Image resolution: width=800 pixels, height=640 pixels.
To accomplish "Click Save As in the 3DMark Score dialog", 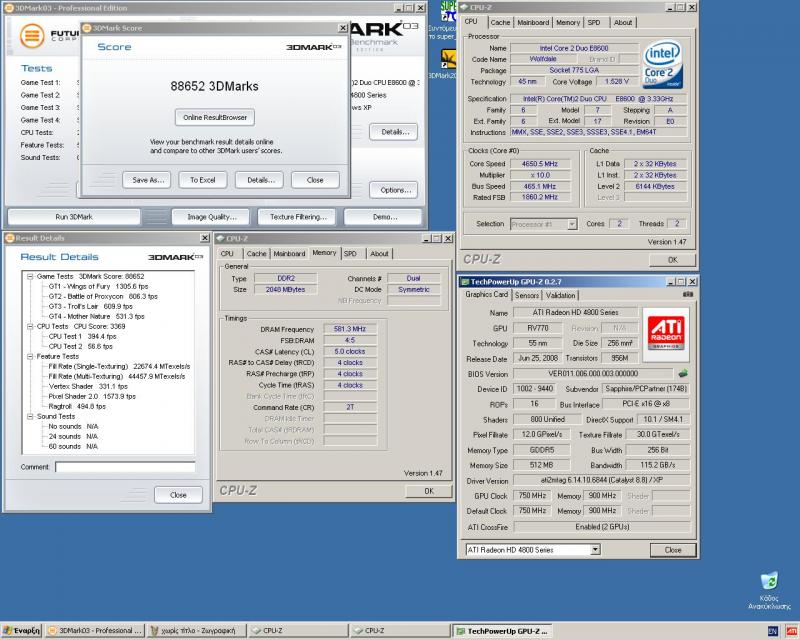I will pos(148,180).
